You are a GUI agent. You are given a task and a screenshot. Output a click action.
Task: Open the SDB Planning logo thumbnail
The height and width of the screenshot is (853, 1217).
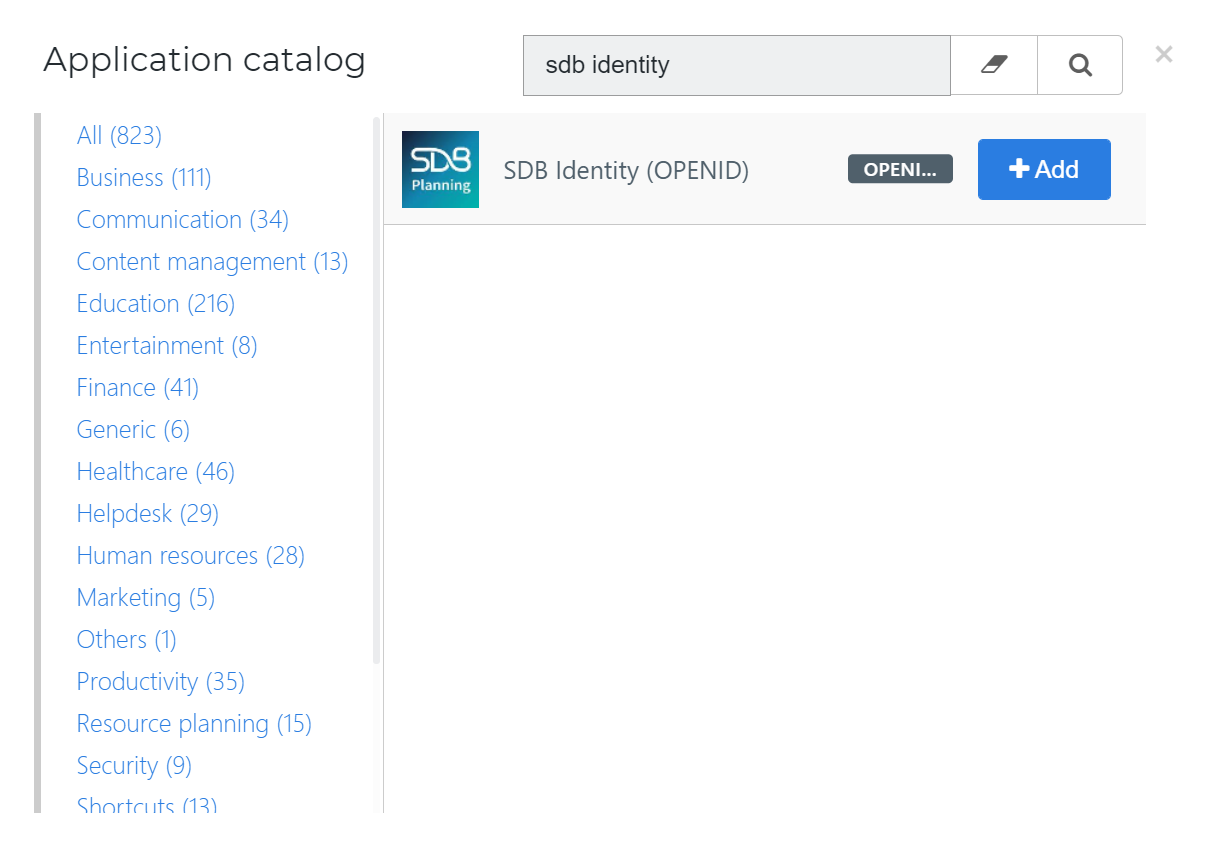click(x=440, y=170)
